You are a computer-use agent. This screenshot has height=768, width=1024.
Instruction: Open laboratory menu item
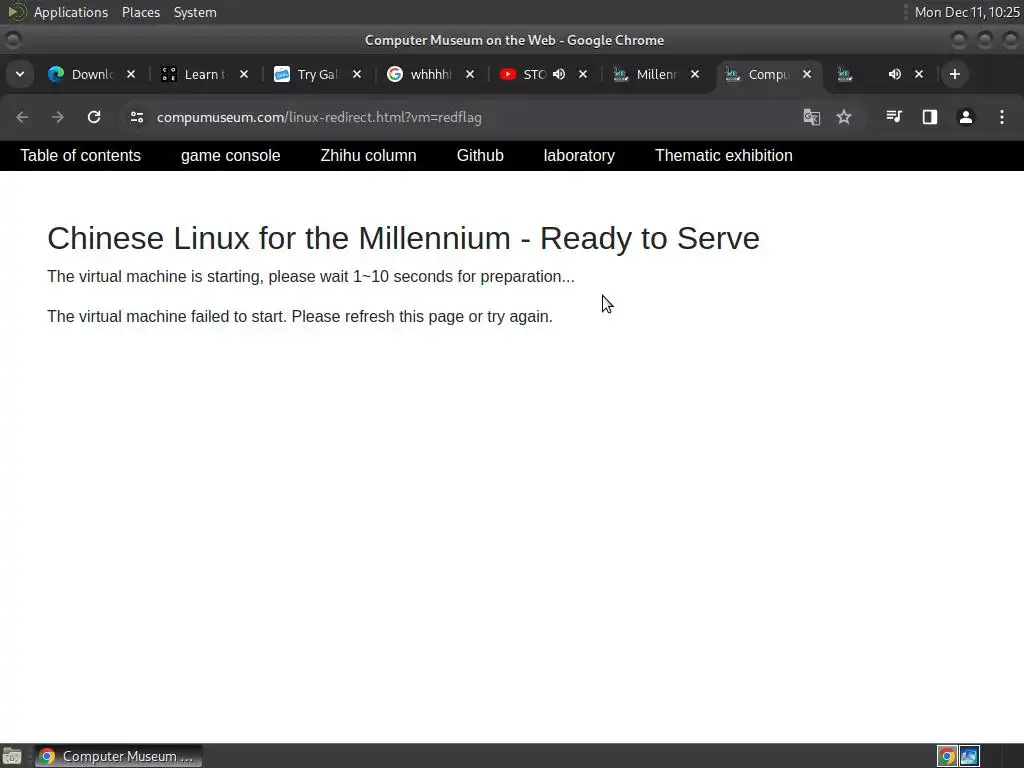[579, 155]
